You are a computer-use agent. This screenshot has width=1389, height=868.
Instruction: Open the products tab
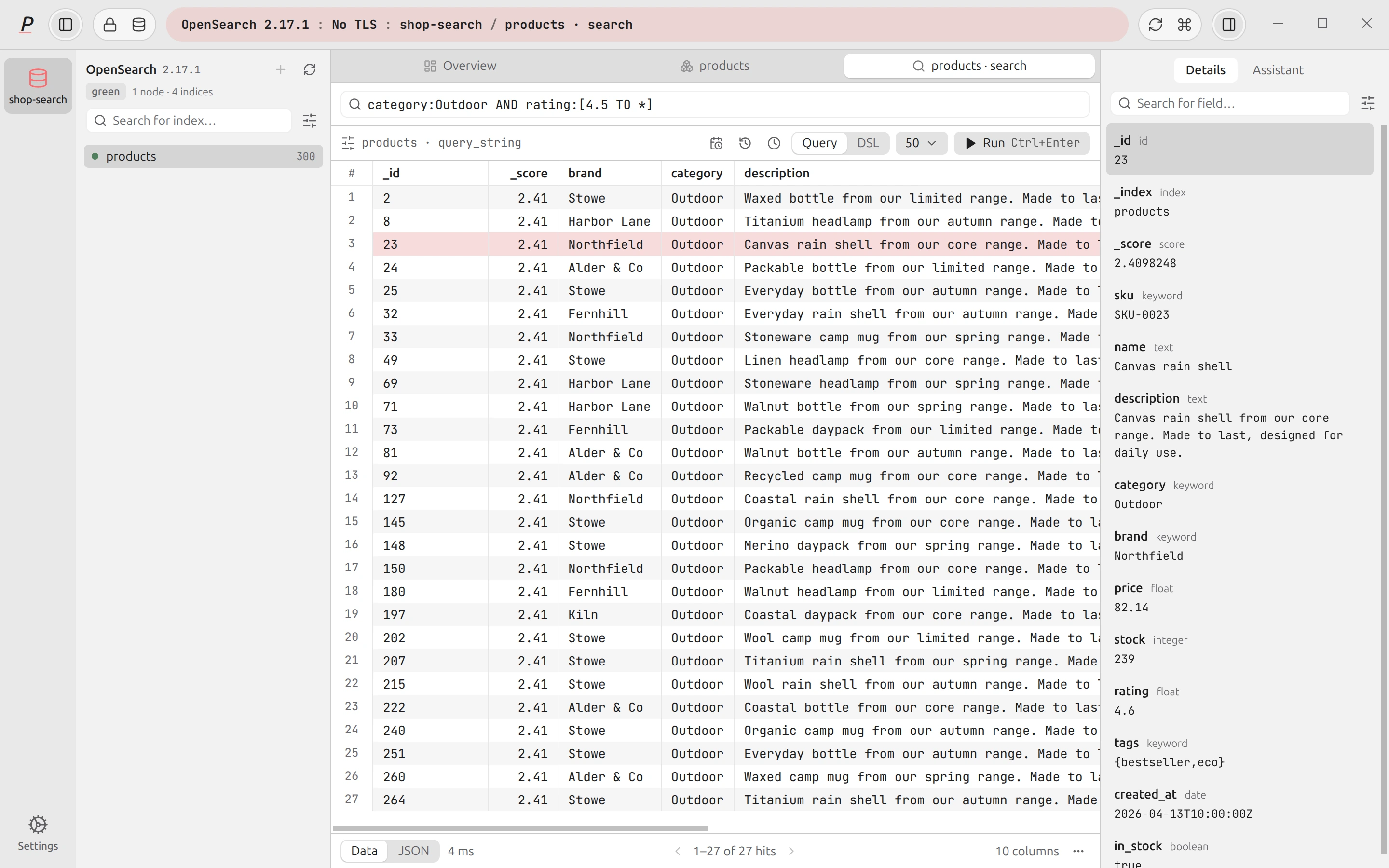715,66
